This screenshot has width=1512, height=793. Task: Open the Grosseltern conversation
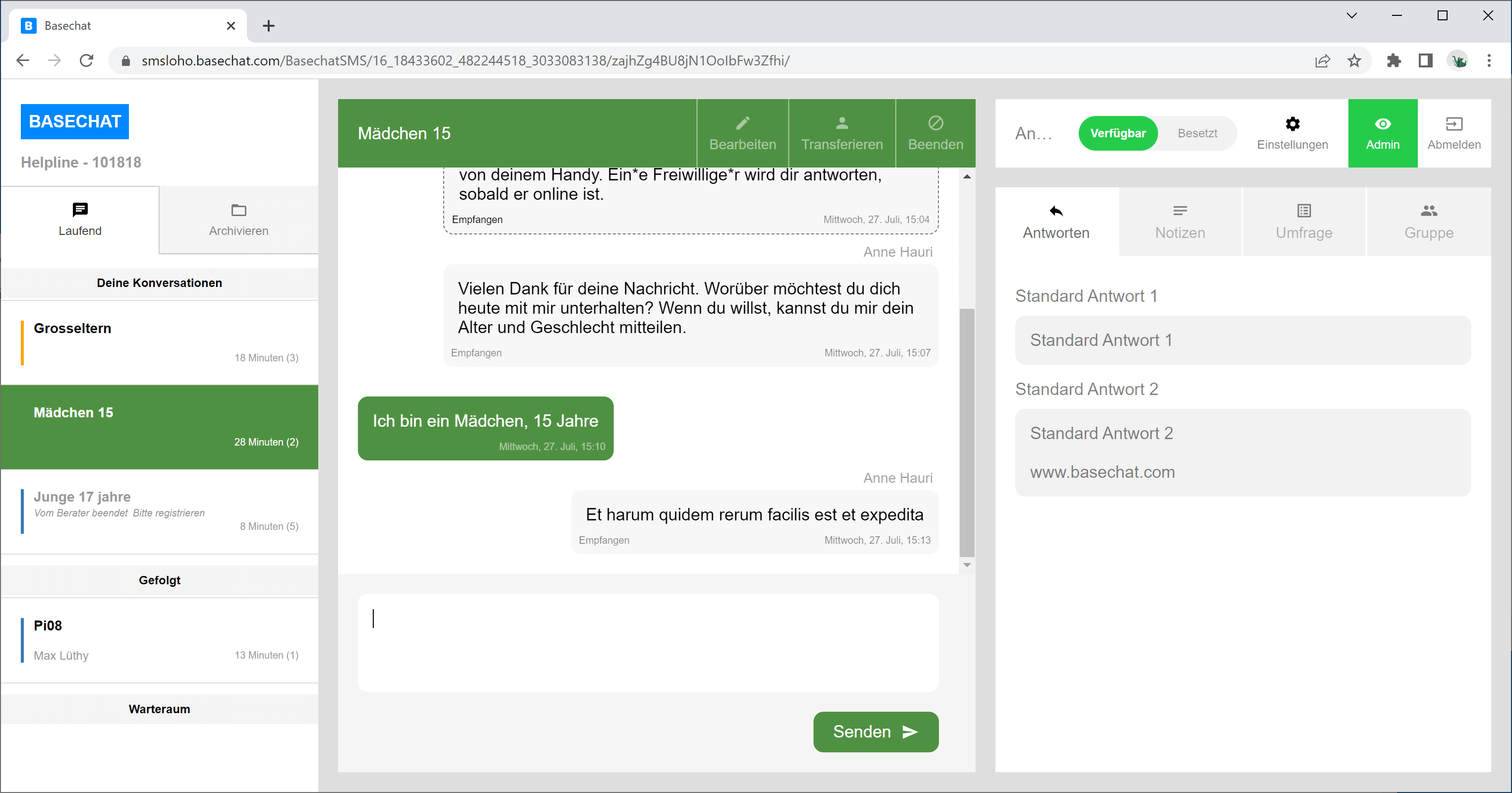(x=159, y=343)
